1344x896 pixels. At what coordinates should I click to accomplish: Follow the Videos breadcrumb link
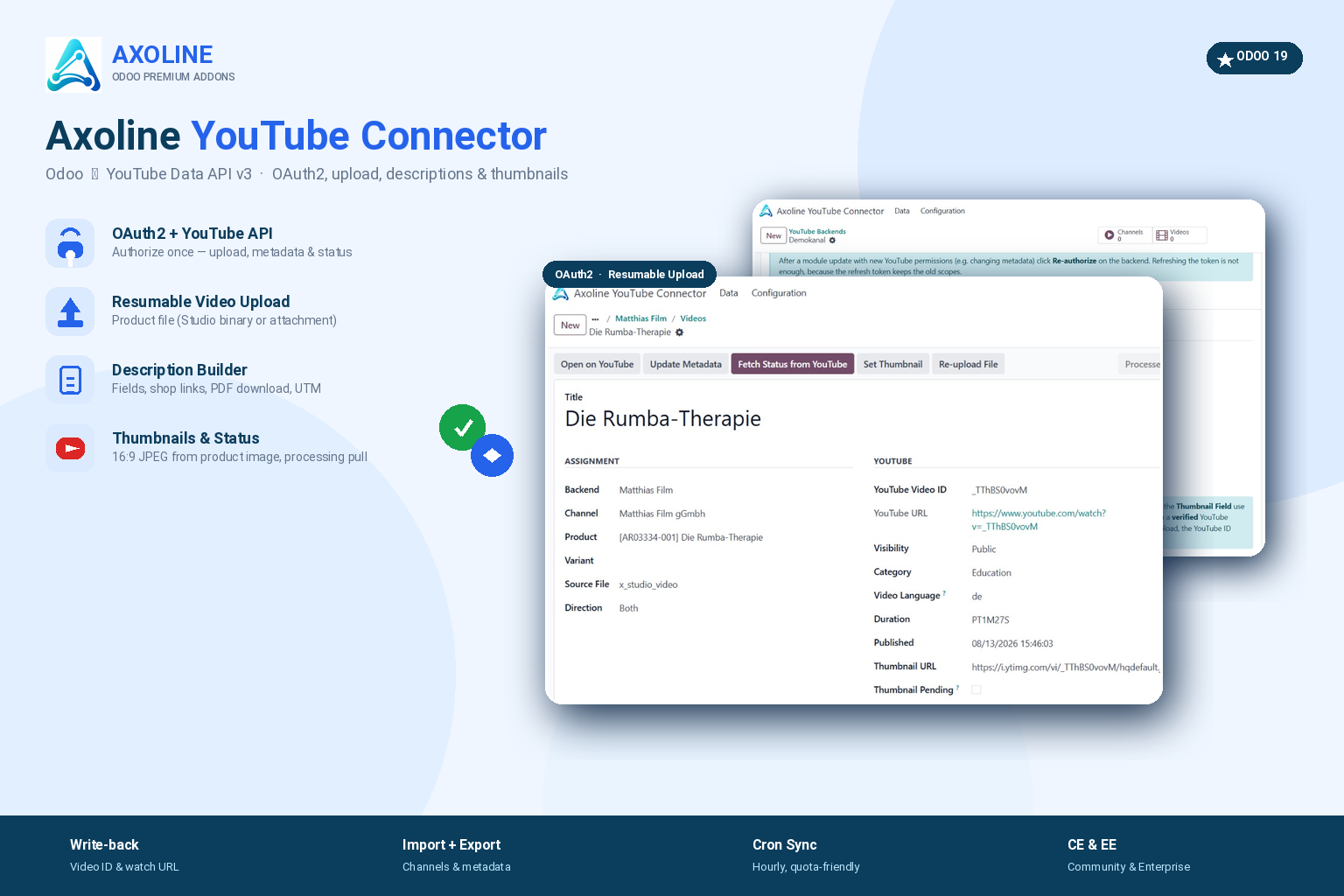point(693,318)
